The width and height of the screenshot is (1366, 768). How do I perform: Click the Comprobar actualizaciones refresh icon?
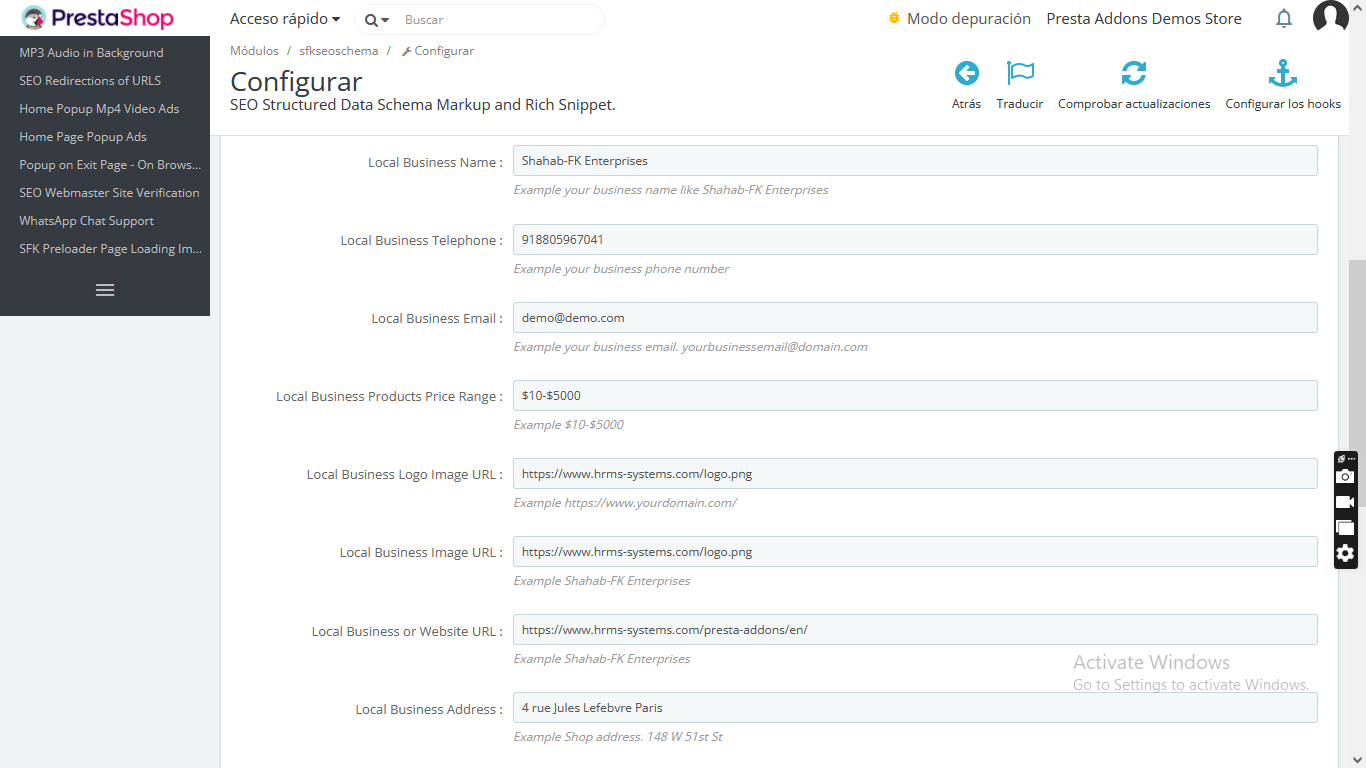pos(1134,73)
